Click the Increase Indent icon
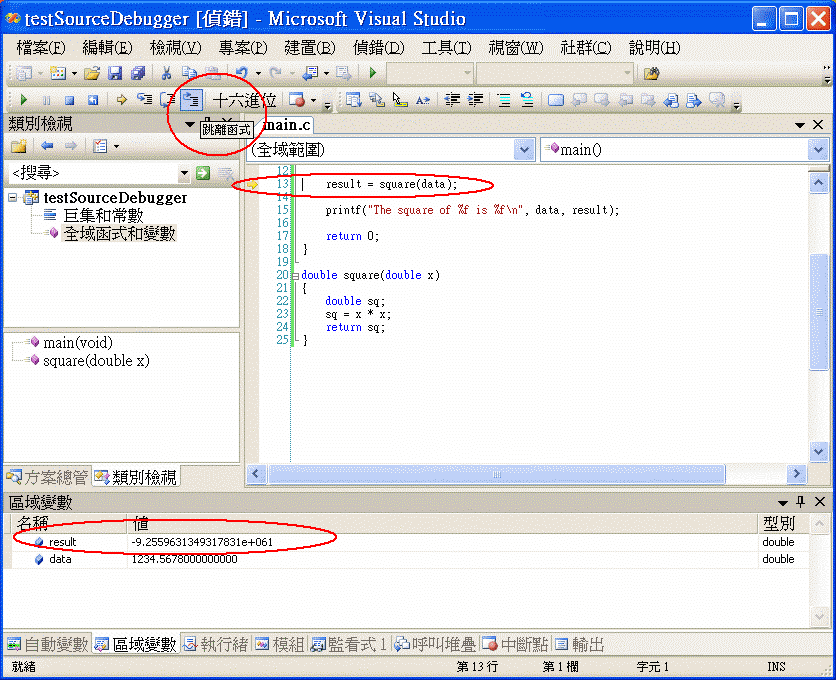Viewport: 836px width, 680px height. [475, 100]
